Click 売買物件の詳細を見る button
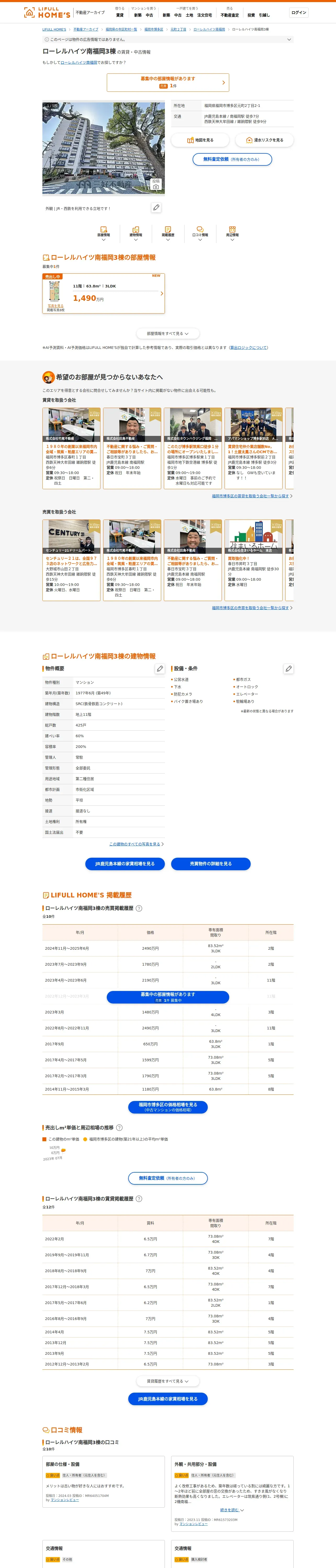The height and width of the screenshot is (1568, 336). [x=211, y=864]
